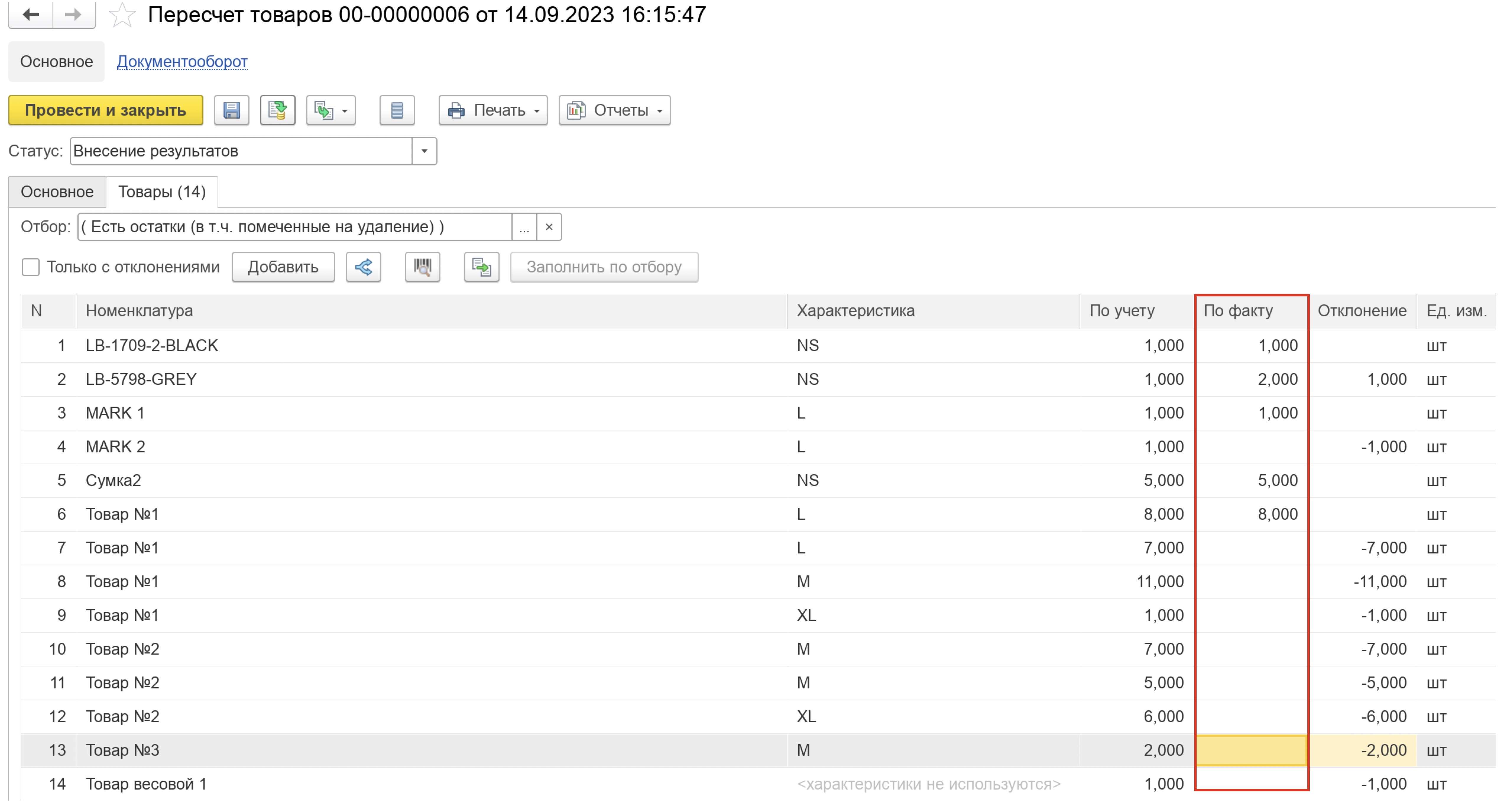The image size is (1512, 812).
Task: Open the create-based-on dropdown icon
Action: 331,111
